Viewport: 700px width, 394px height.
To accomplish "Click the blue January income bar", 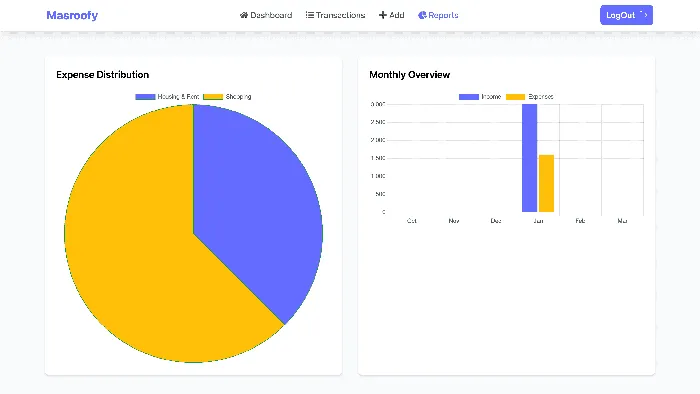I will [529, 158].
